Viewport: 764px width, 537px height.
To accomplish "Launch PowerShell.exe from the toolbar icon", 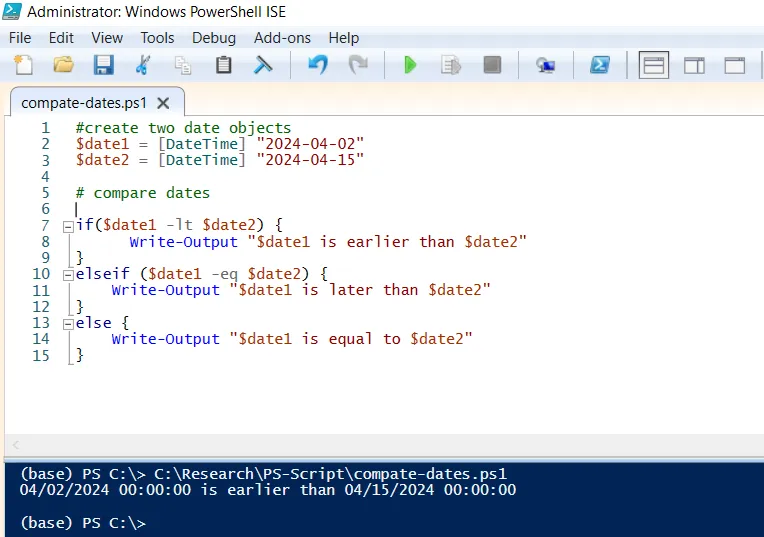I will click(599, 66).
